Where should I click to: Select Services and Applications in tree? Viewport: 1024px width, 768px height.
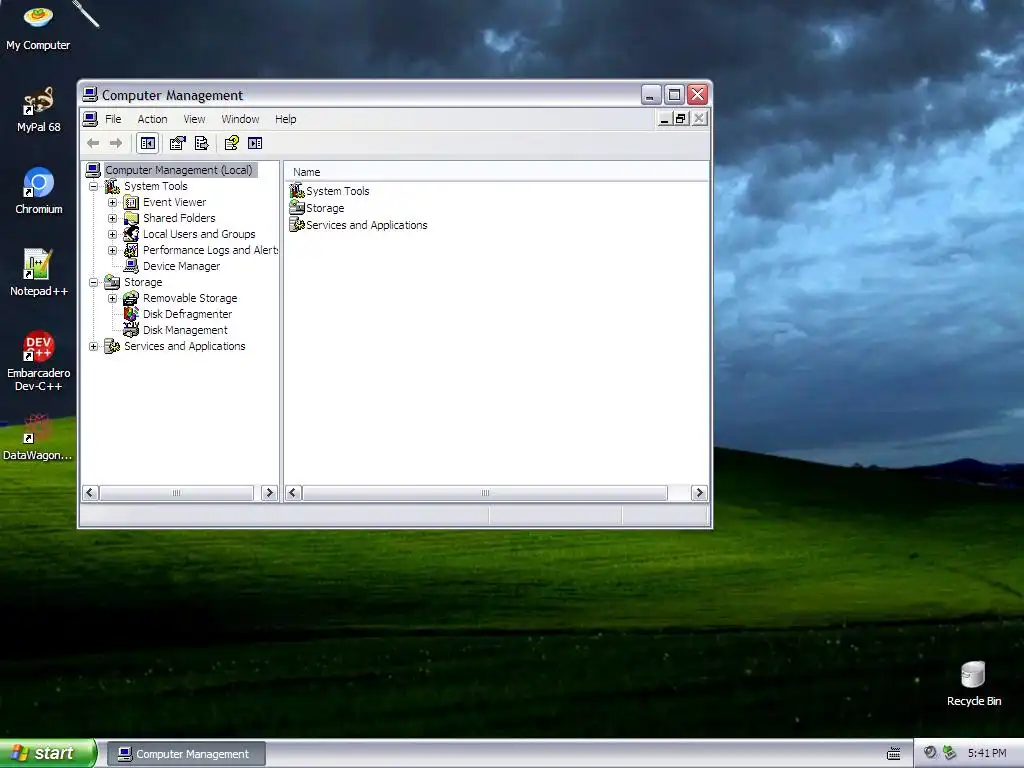185,346
